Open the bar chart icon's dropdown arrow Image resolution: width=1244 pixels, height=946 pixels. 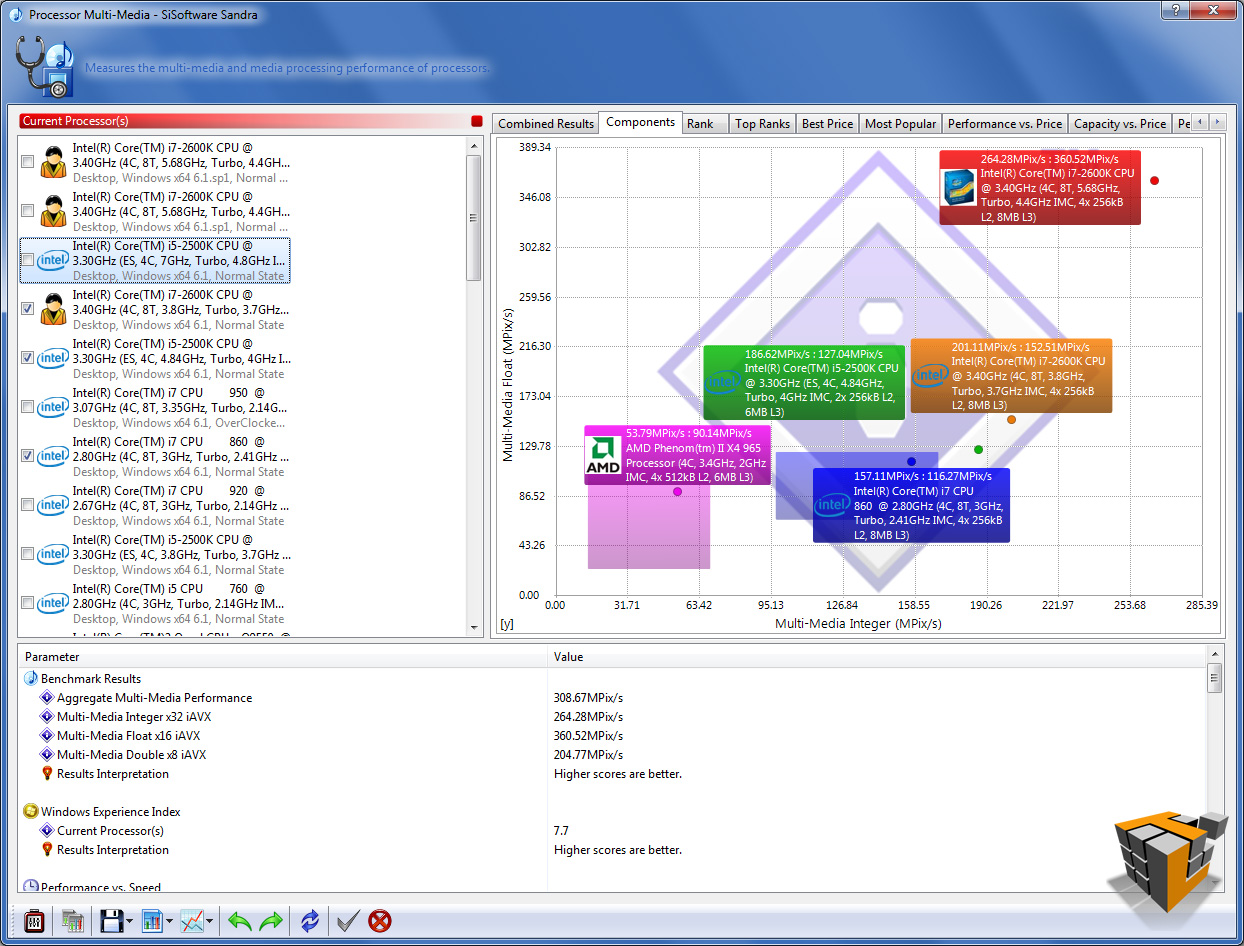(x=170, y=922)
